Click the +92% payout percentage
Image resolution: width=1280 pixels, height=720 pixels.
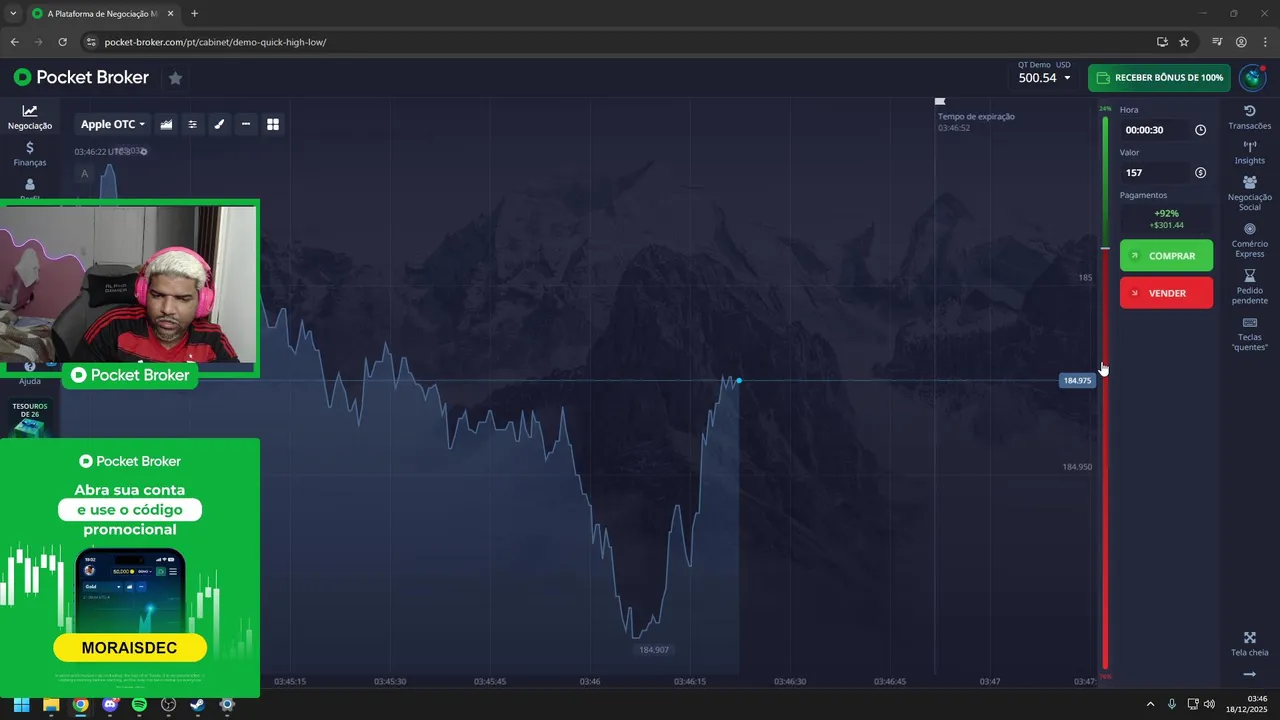tap(1166, 213)
